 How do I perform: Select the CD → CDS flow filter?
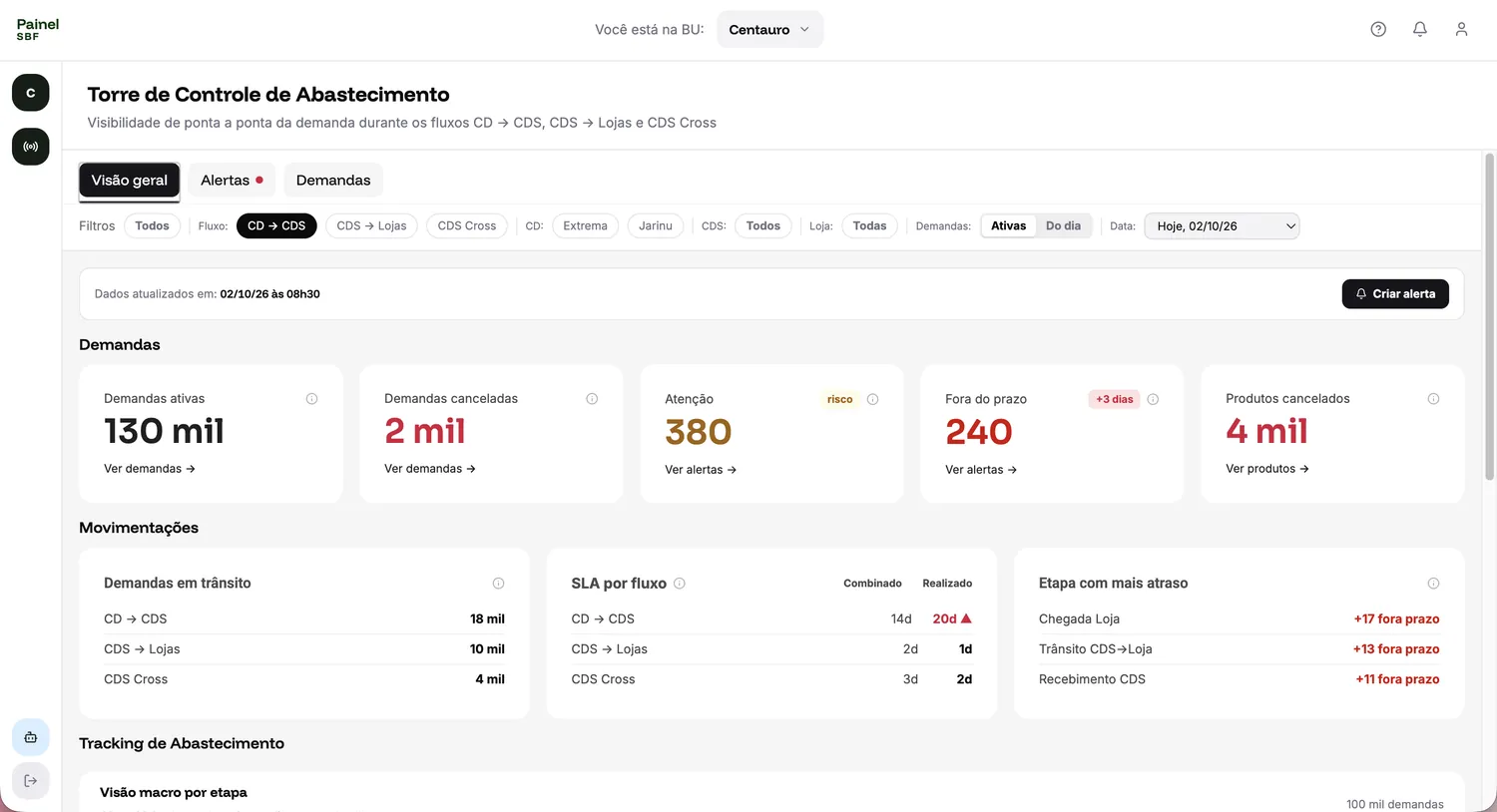[x=276, y=226]
